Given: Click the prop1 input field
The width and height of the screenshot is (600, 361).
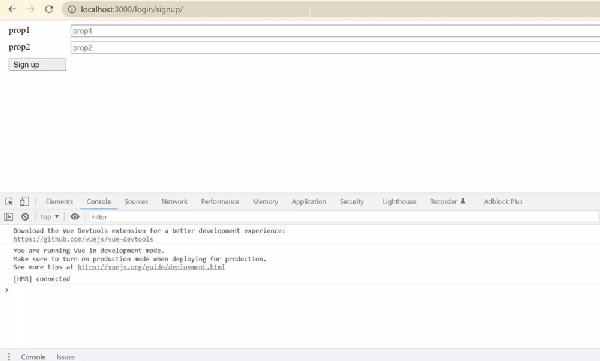Looking at the screenshot, I should pyautogui.click(x=335, y=31).
